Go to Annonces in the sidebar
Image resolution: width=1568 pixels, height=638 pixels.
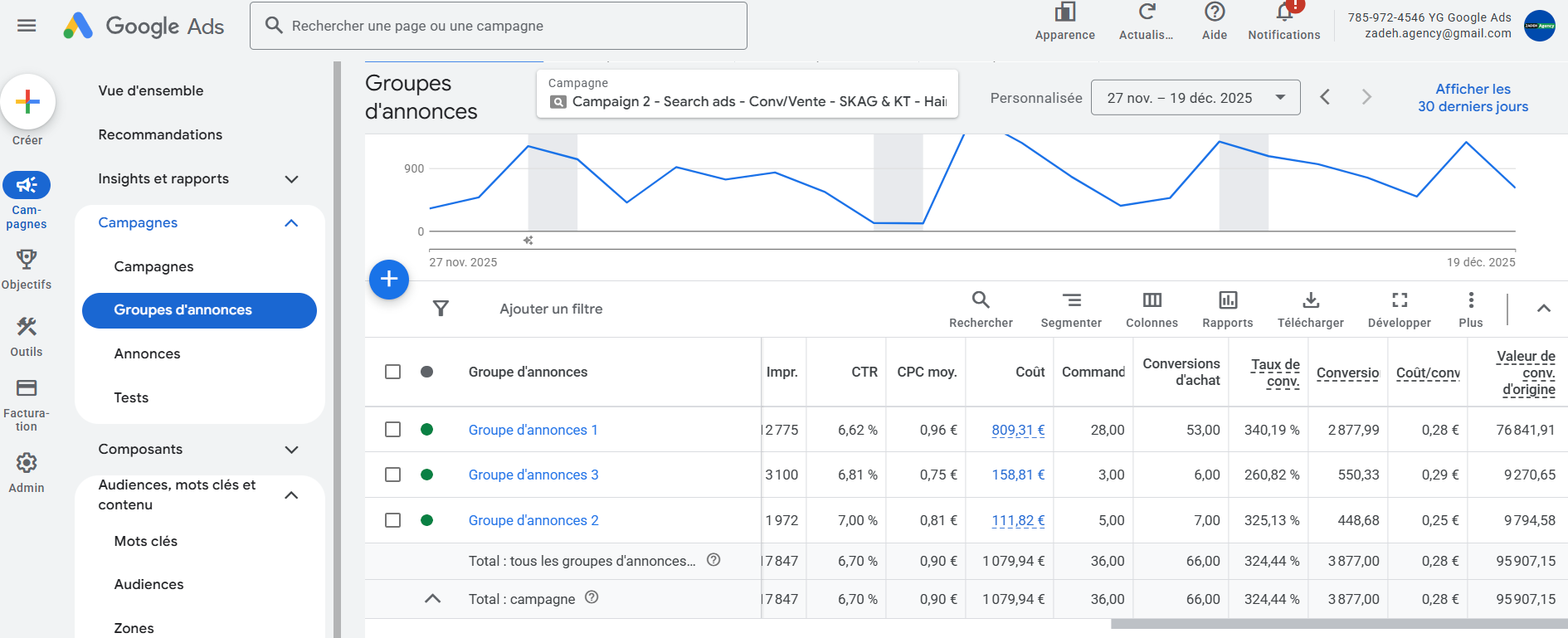[147, 353]
